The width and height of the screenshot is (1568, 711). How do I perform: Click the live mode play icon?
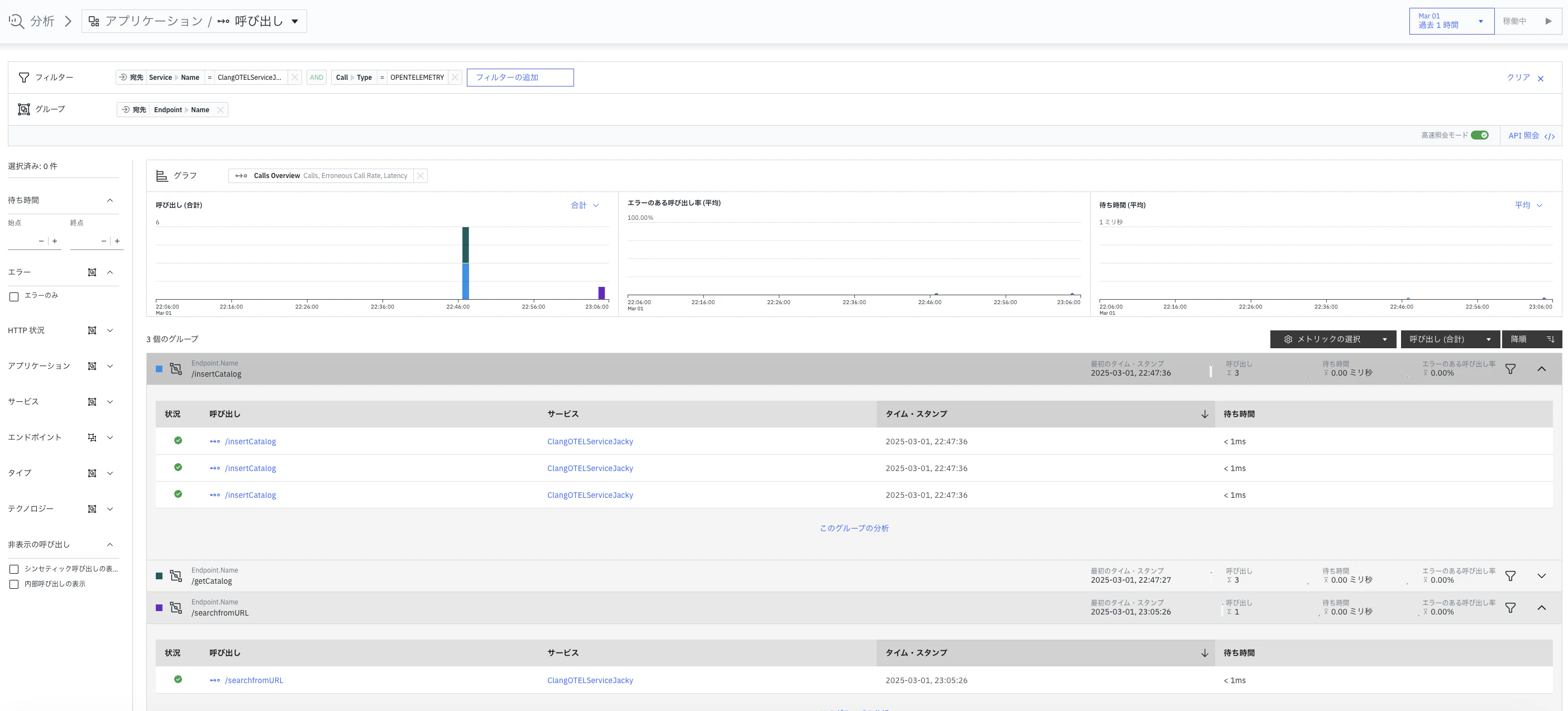click(x=1548, y=21)
